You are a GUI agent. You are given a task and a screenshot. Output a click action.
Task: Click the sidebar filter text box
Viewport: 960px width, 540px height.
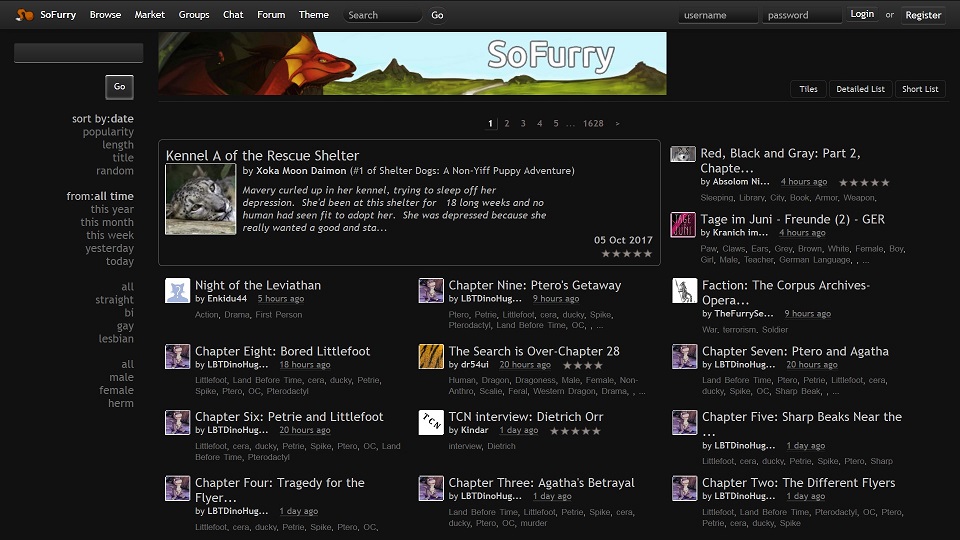pyautogui.click(x=78, y=53)
